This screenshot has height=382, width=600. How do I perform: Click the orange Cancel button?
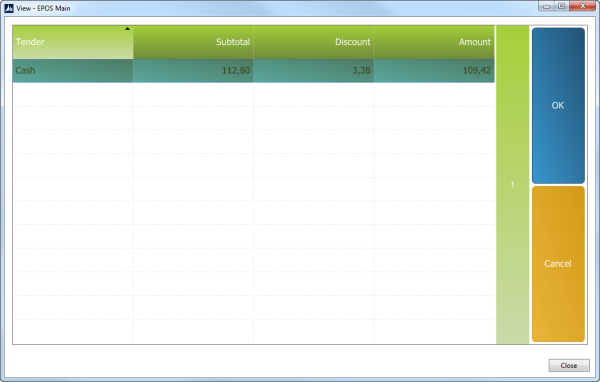[558, 264]
